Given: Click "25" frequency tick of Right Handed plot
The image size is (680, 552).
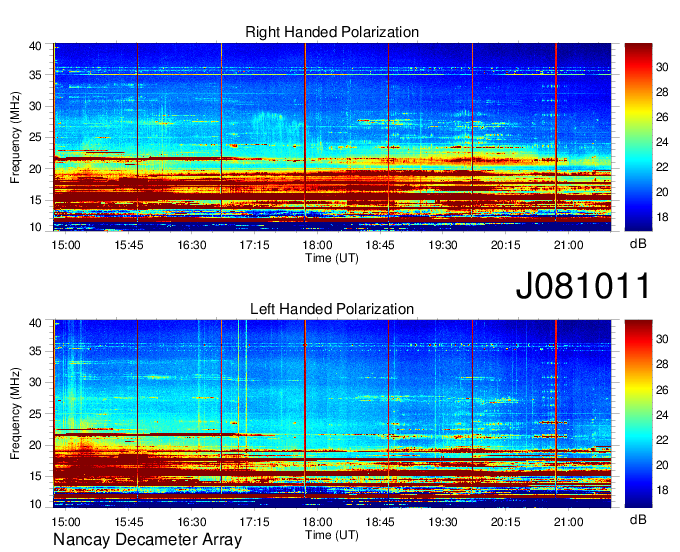Looking at the screenshot, I should tap(35, 137).
